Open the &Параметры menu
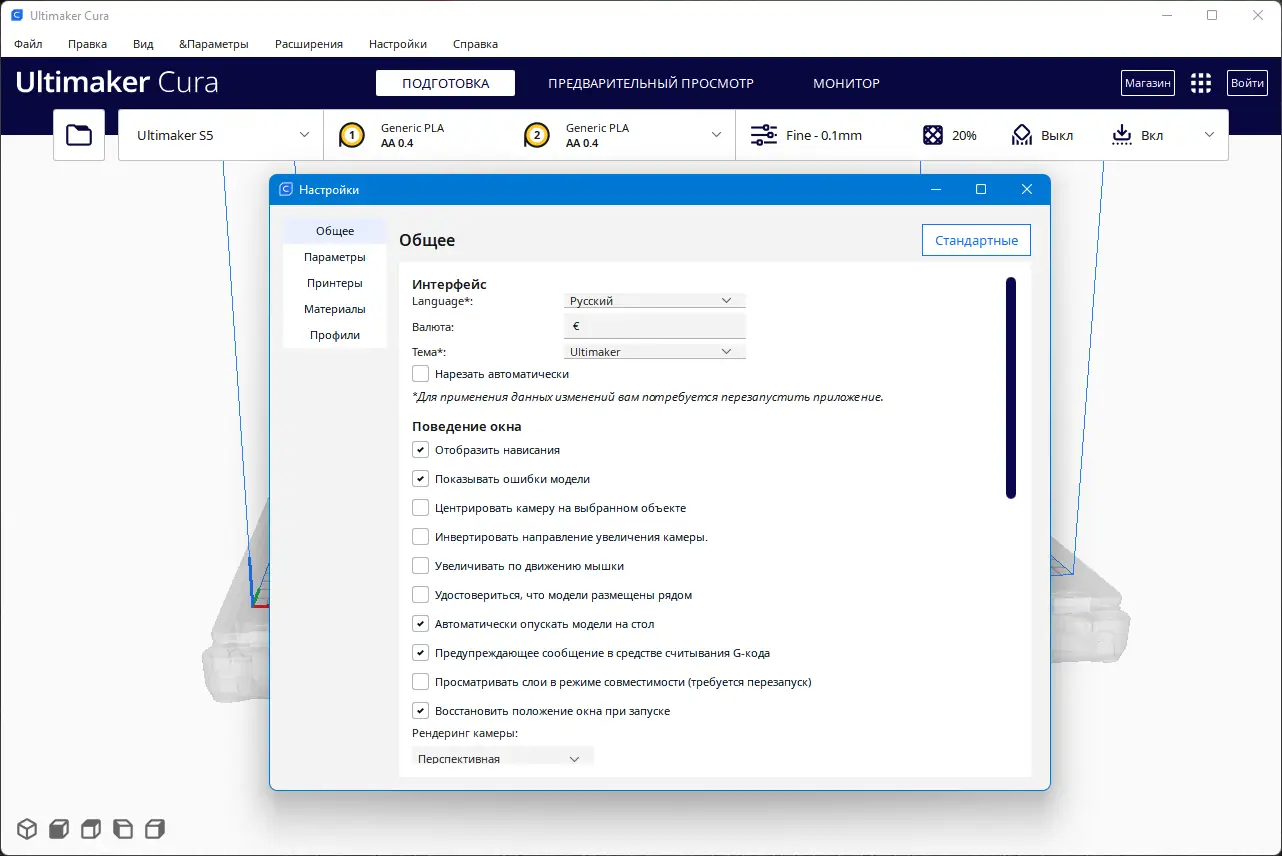 (x=214, y=44)
